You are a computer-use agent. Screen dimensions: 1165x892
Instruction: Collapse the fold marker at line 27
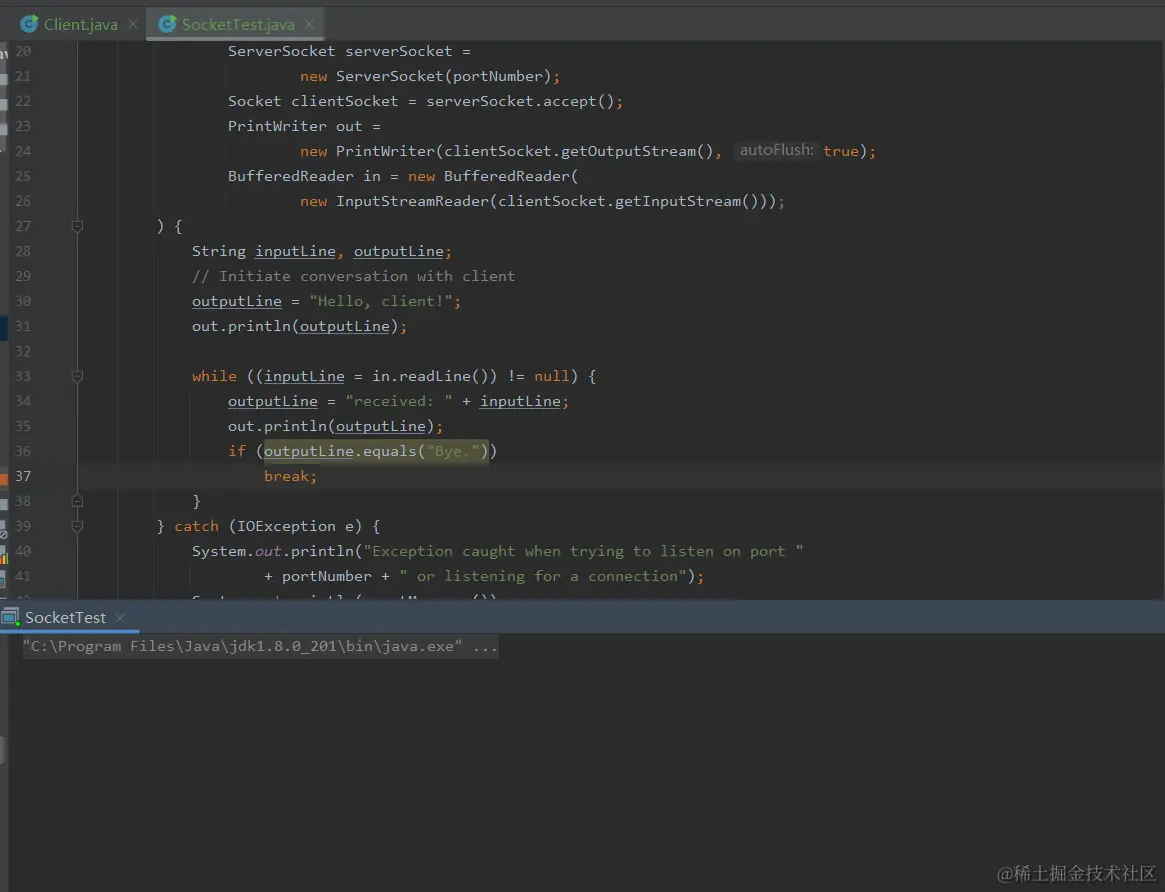coord(77,226)
